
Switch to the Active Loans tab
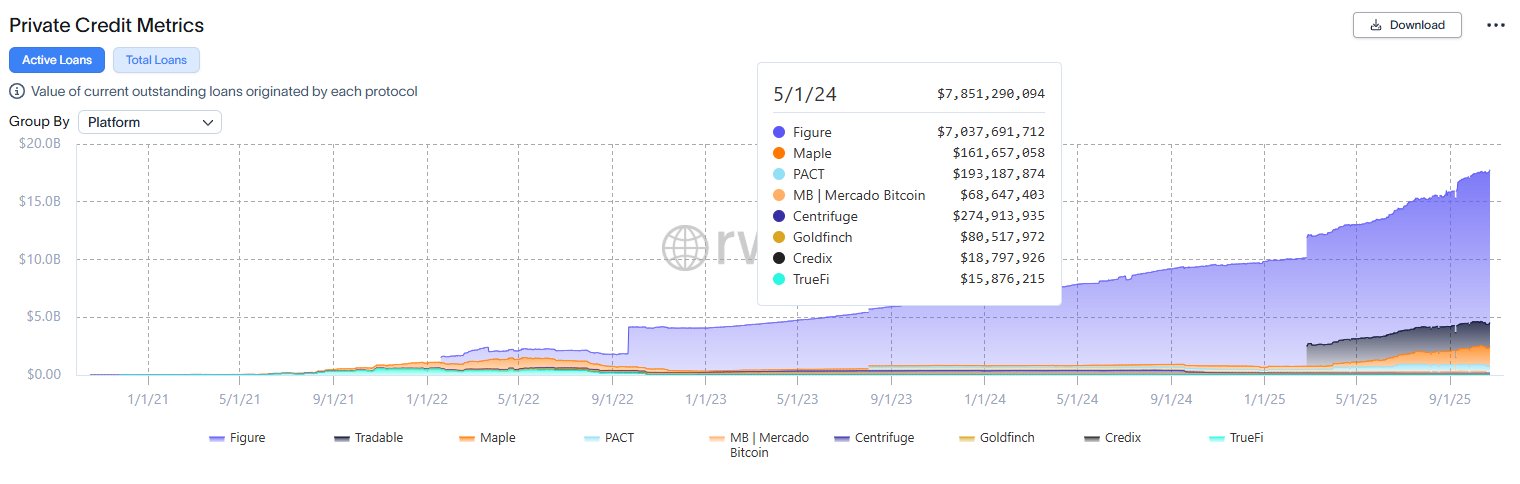pyautogui.click(x=58, y=60)
